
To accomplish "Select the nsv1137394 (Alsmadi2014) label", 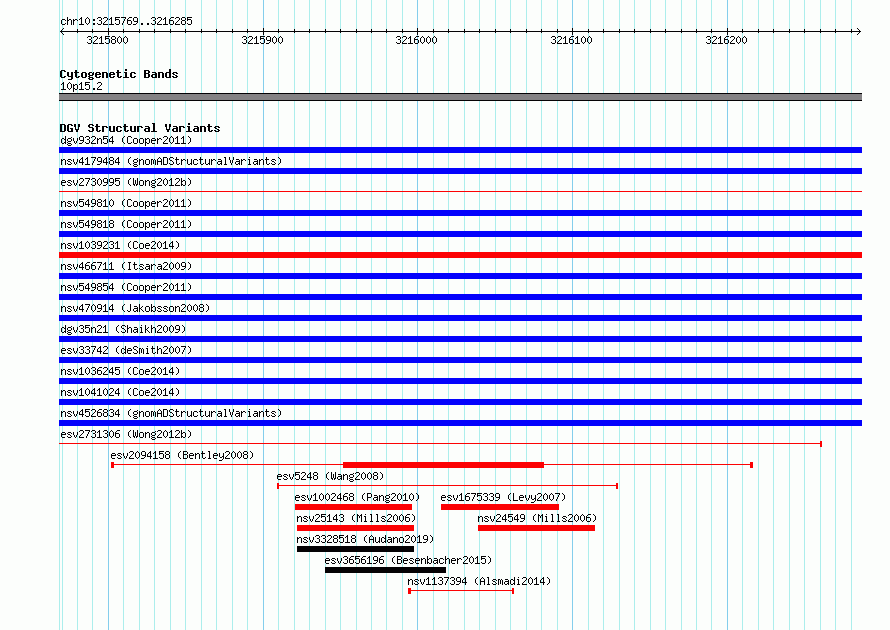I will coord(479,581).
